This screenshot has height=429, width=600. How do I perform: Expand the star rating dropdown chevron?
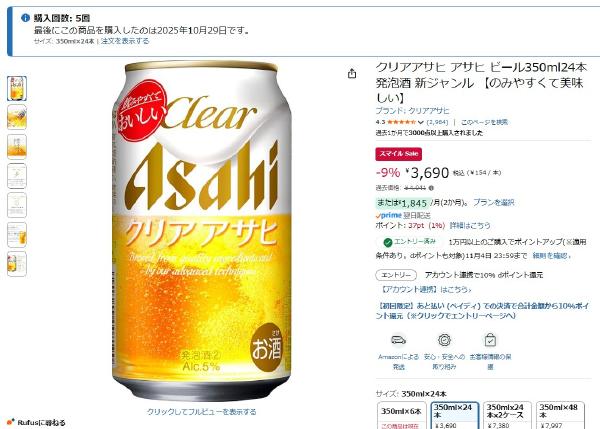[421, 122]
